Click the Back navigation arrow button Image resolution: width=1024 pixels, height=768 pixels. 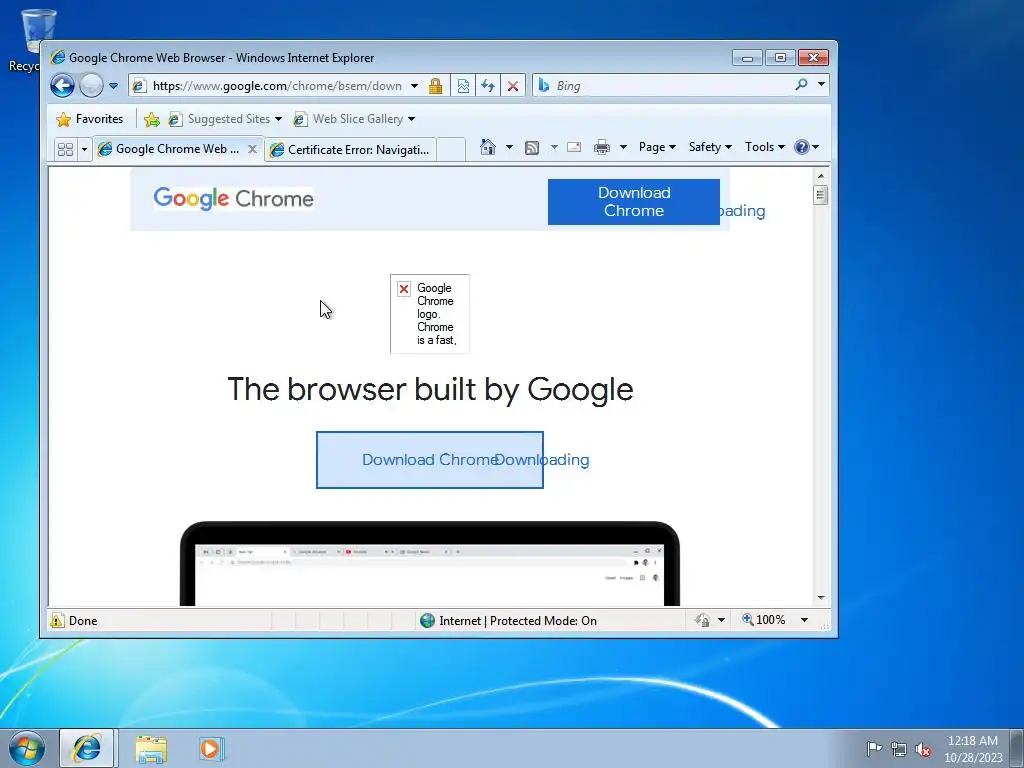click(x=62, y=86)
